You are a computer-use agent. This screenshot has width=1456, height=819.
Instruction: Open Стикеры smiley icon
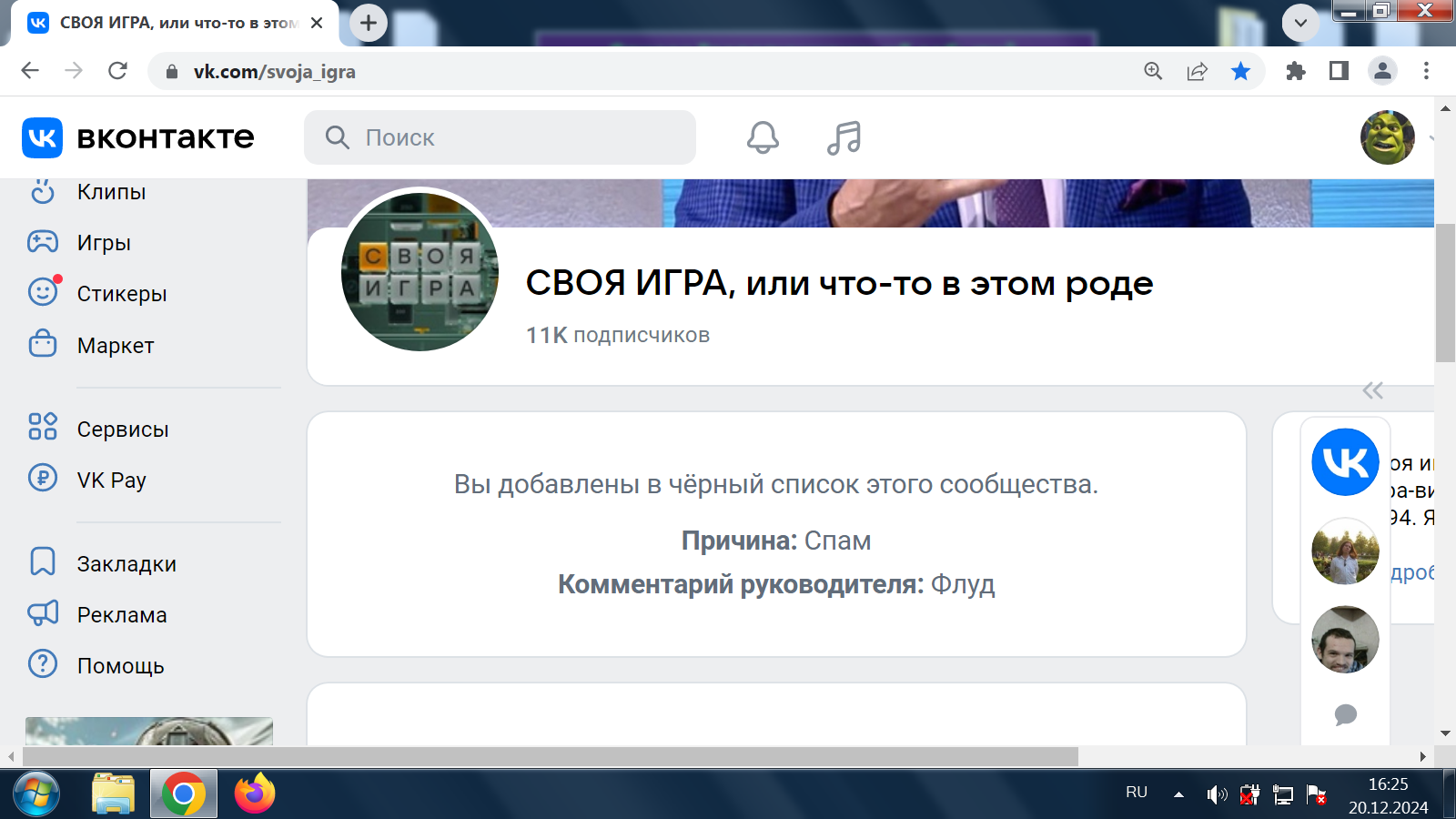(x=43, y=292)
